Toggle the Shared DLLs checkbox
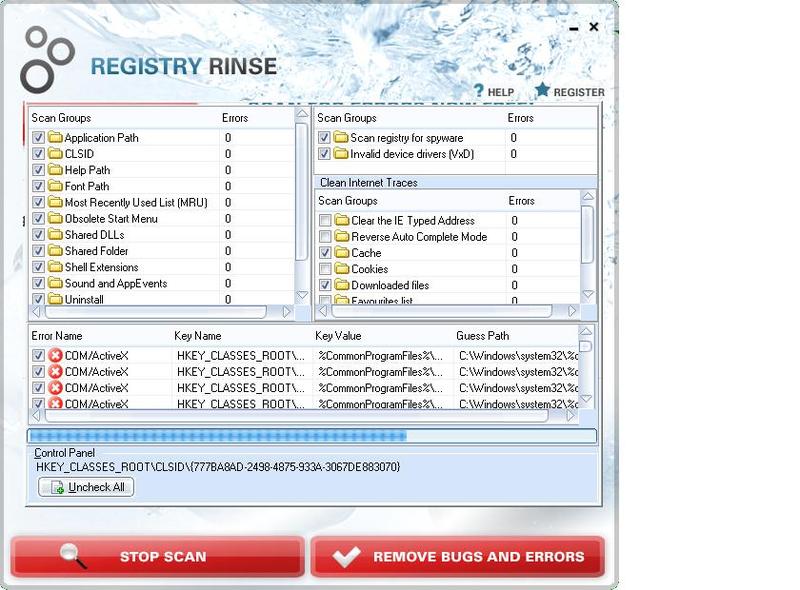Screen dimensions: 800x590 coord(38,235)
